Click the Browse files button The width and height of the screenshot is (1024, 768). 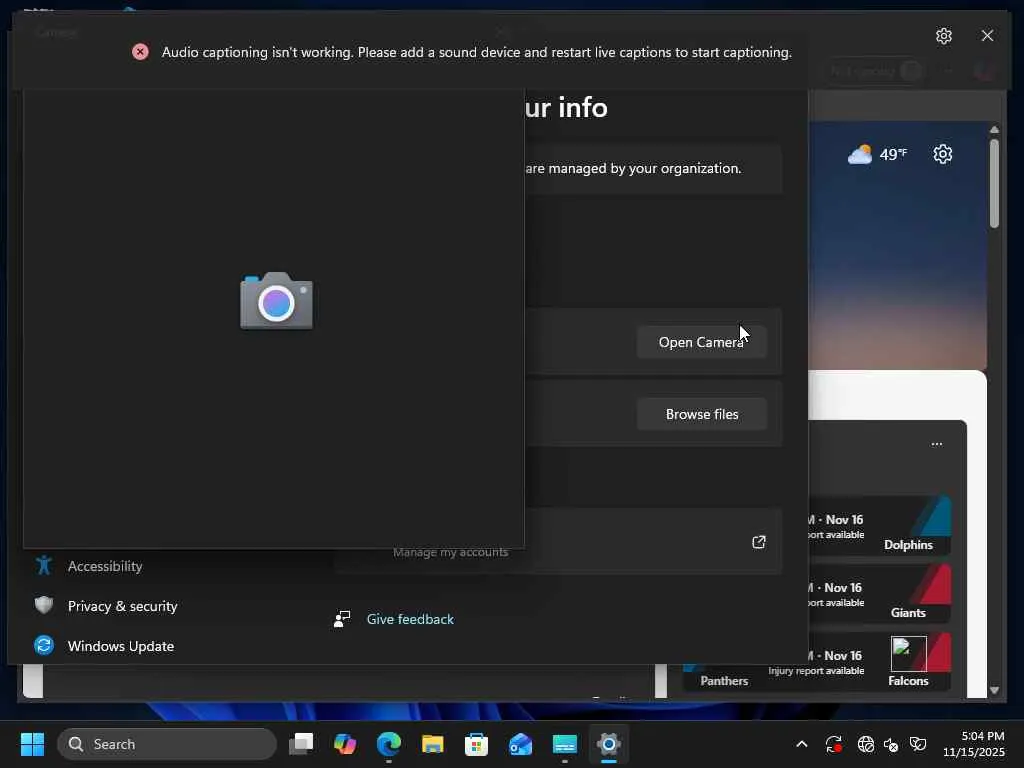(701, 414)
